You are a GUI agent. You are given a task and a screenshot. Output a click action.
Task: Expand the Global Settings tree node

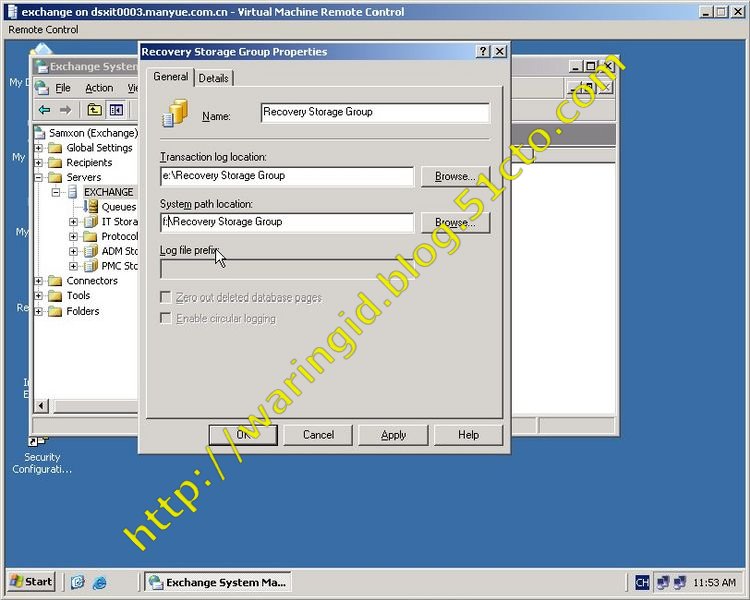point(39,148)
